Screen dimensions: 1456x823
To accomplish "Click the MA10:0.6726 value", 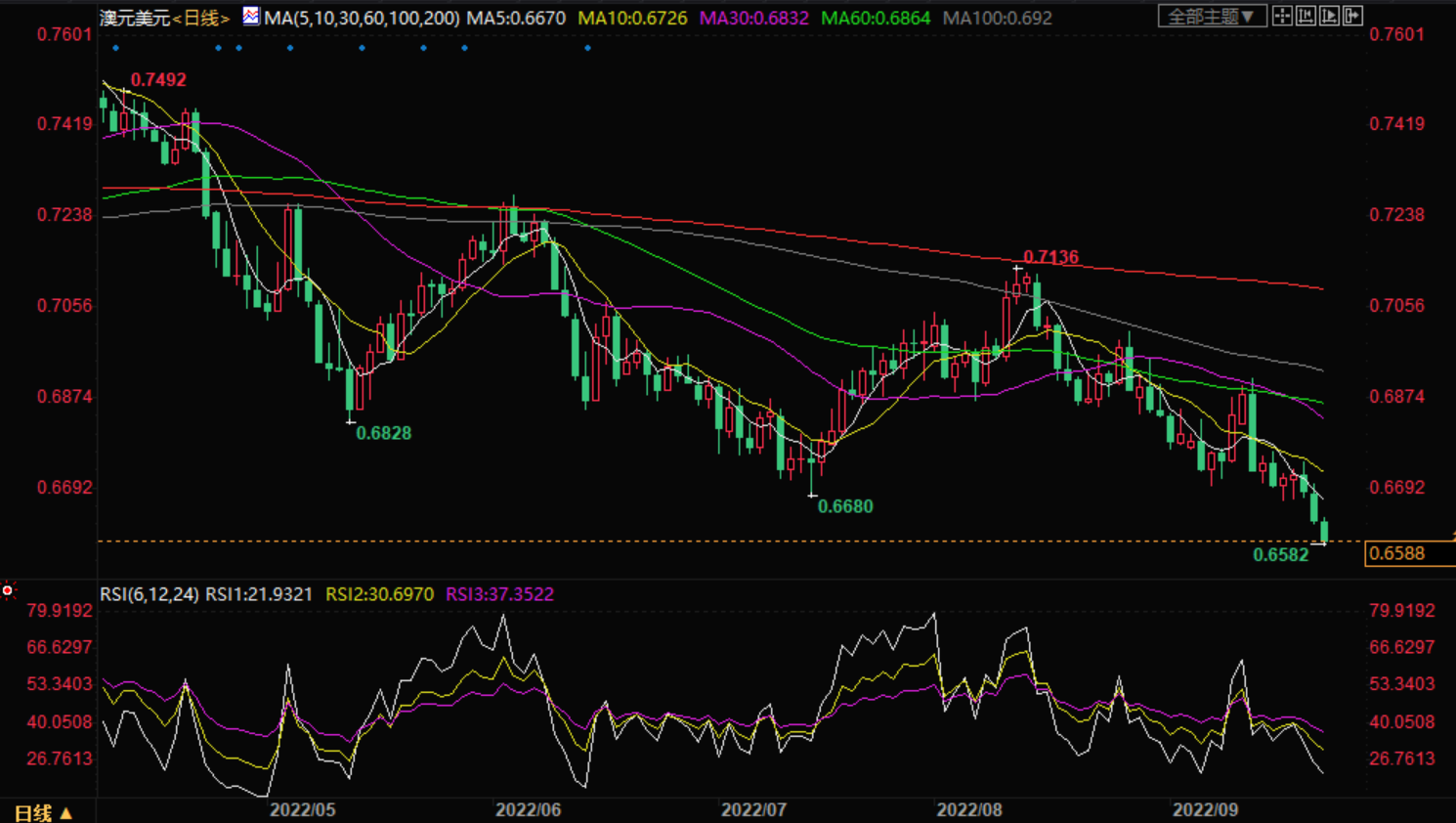I will (x=632, y=18).
